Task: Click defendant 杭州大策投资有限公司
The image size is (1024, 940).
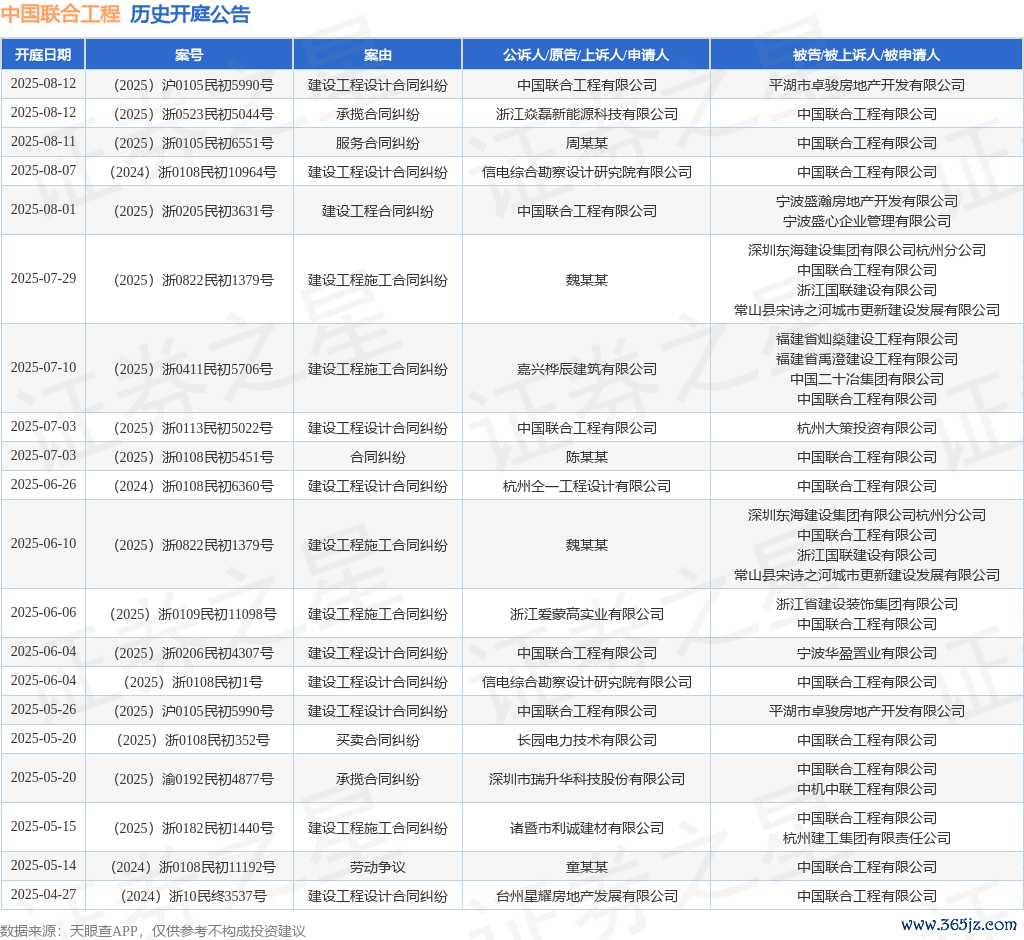Action: click(866, 428)
